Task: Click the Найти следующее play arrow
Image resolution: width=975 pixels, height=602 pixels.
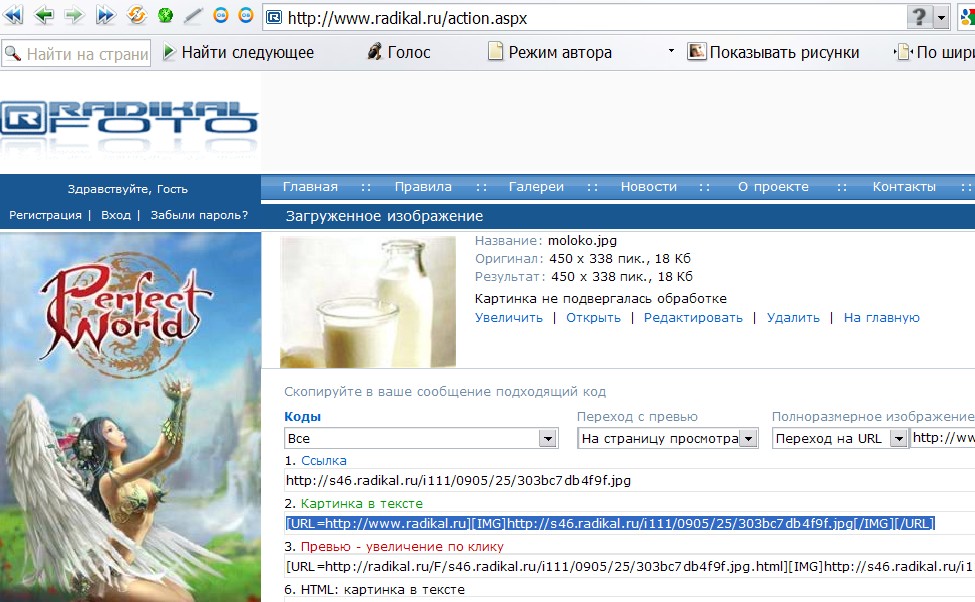Action: 169,52
